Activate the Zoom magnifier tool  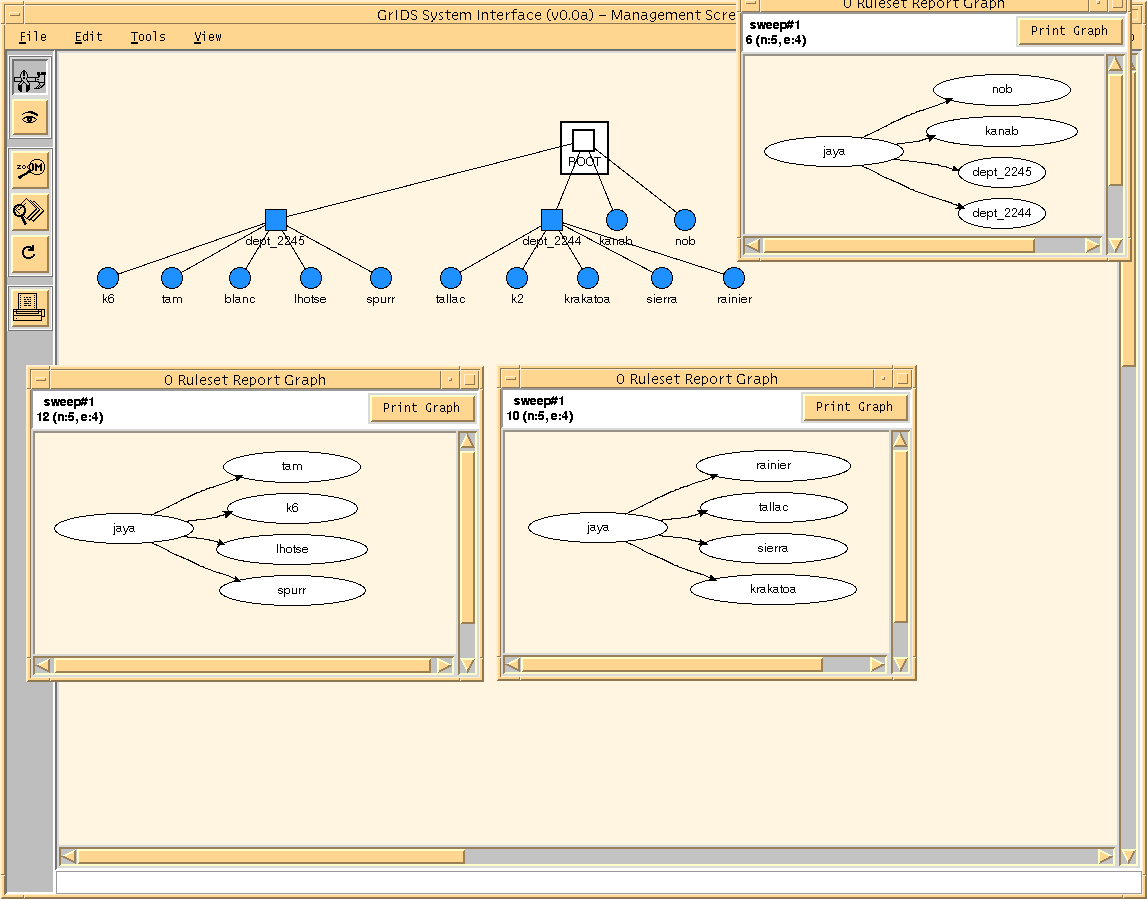[29, 169]
